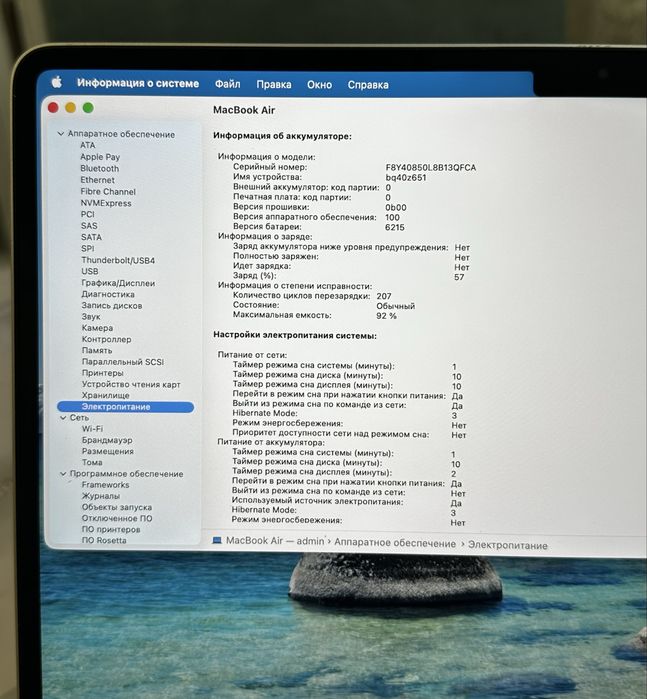Select SATA in the sidebar

pyautogui.click(x=91, y=238)
